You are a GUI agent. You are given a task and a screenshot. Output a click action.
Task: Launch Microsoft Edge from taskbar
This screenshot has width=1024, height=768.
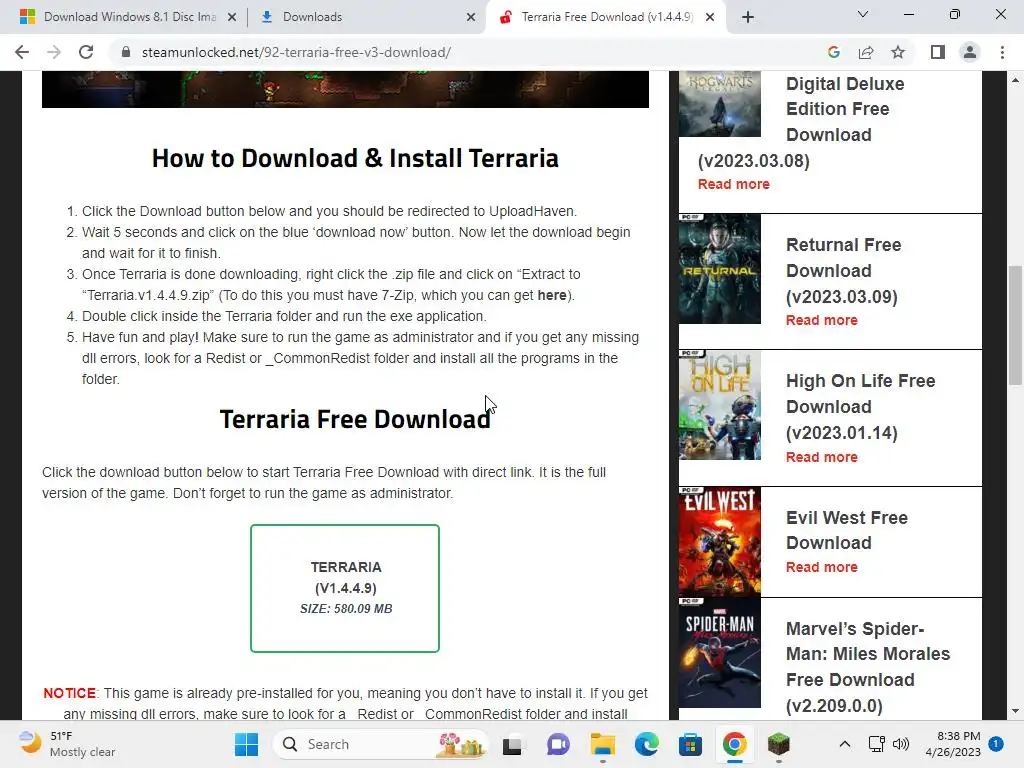click(x=647, y=744)
